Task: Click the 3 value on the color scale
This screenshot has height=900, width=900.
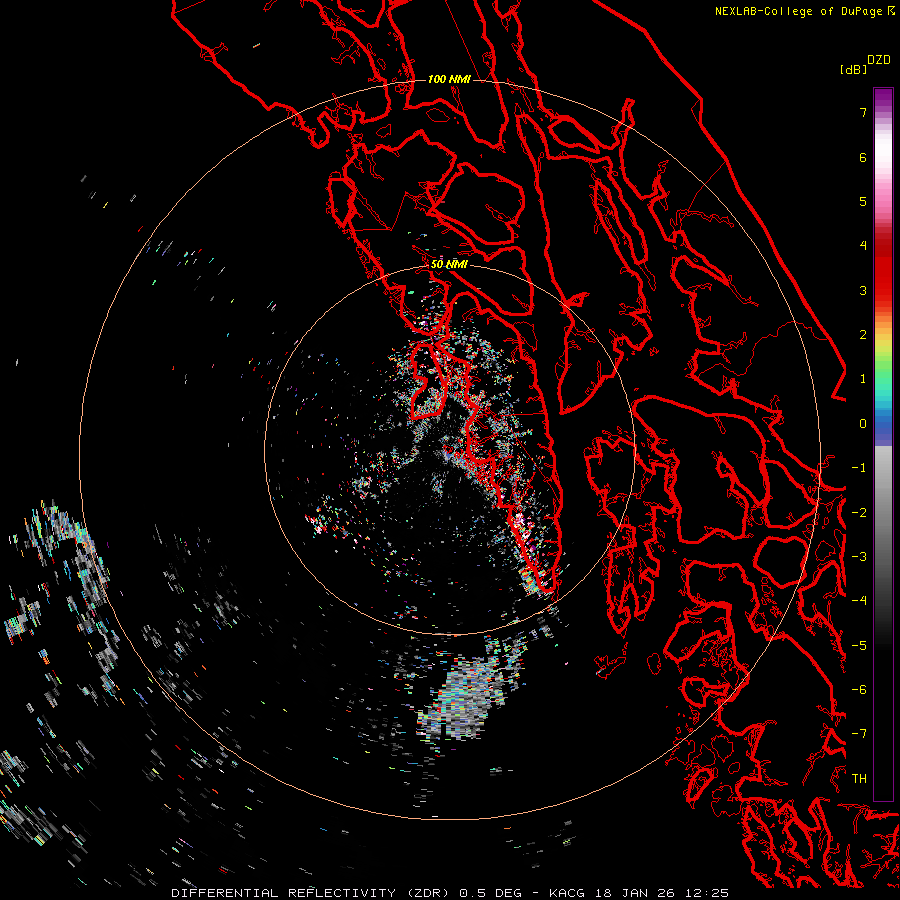Action: 863,290
